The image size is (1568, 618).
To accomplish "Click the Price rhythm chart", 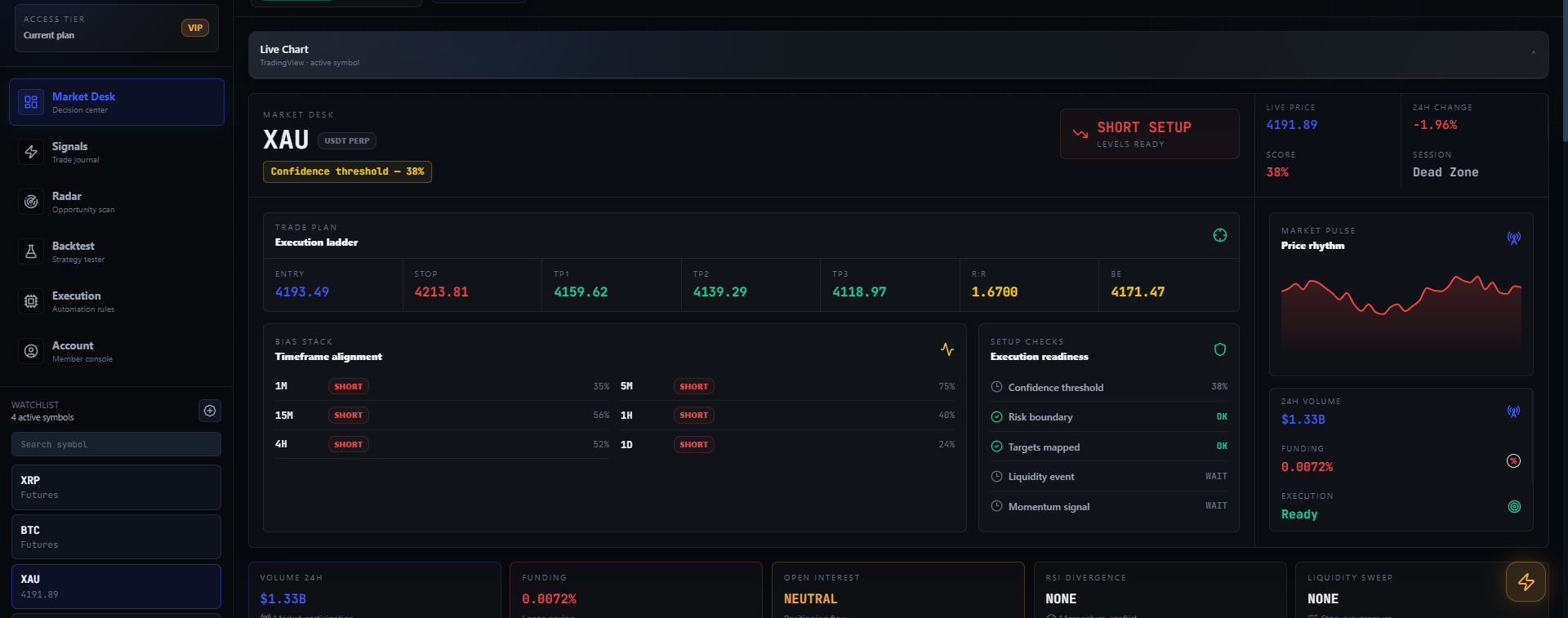I will [1401, 314].
